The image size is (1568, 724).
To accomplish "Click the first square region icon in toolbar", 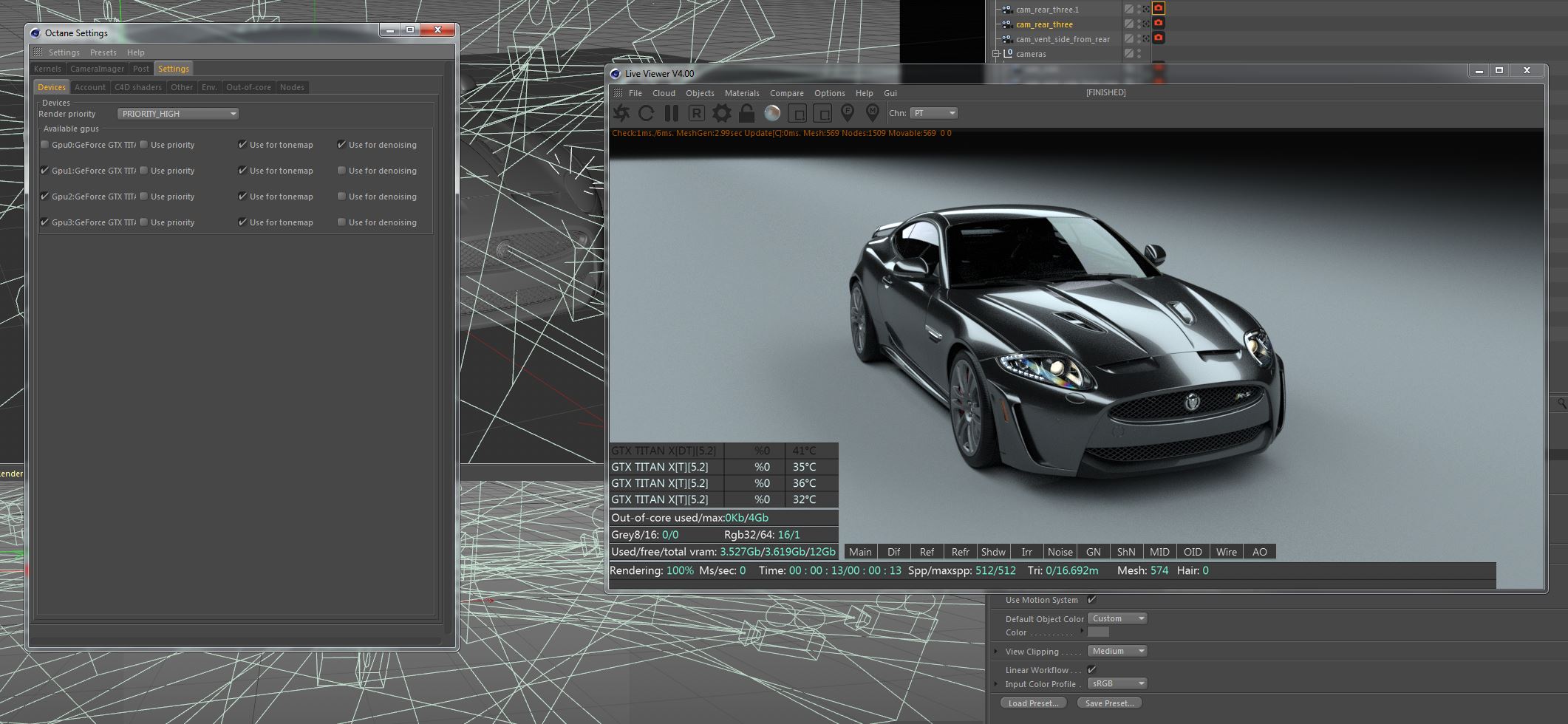I will tap(797, 113).
